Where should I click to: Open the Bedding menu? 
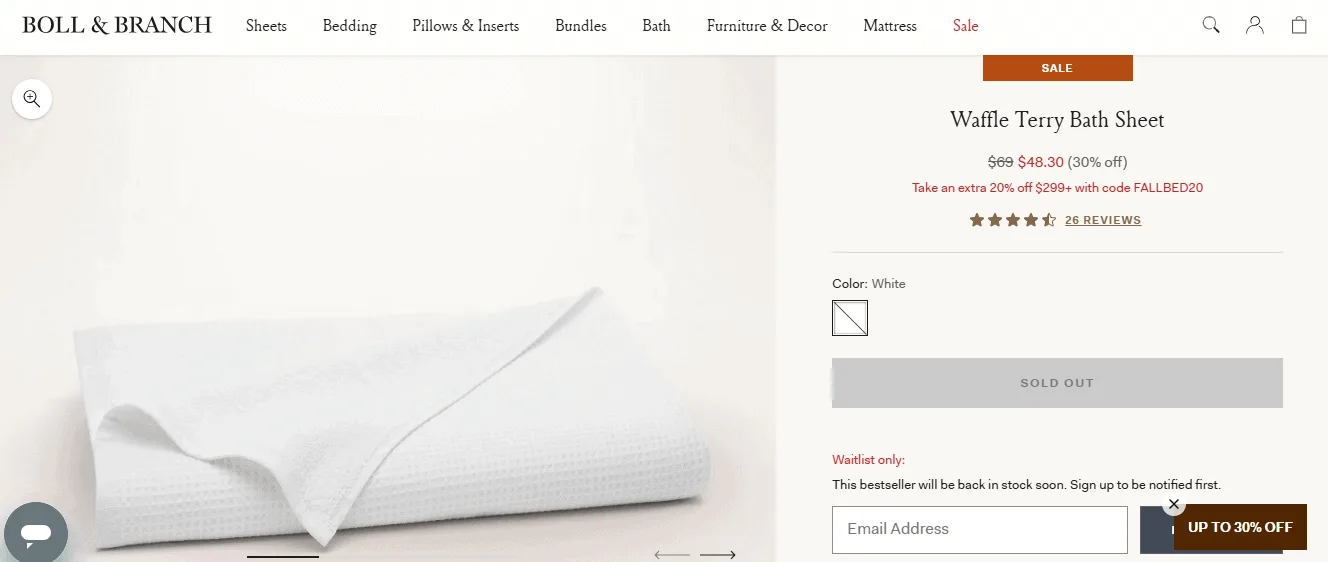349,26
